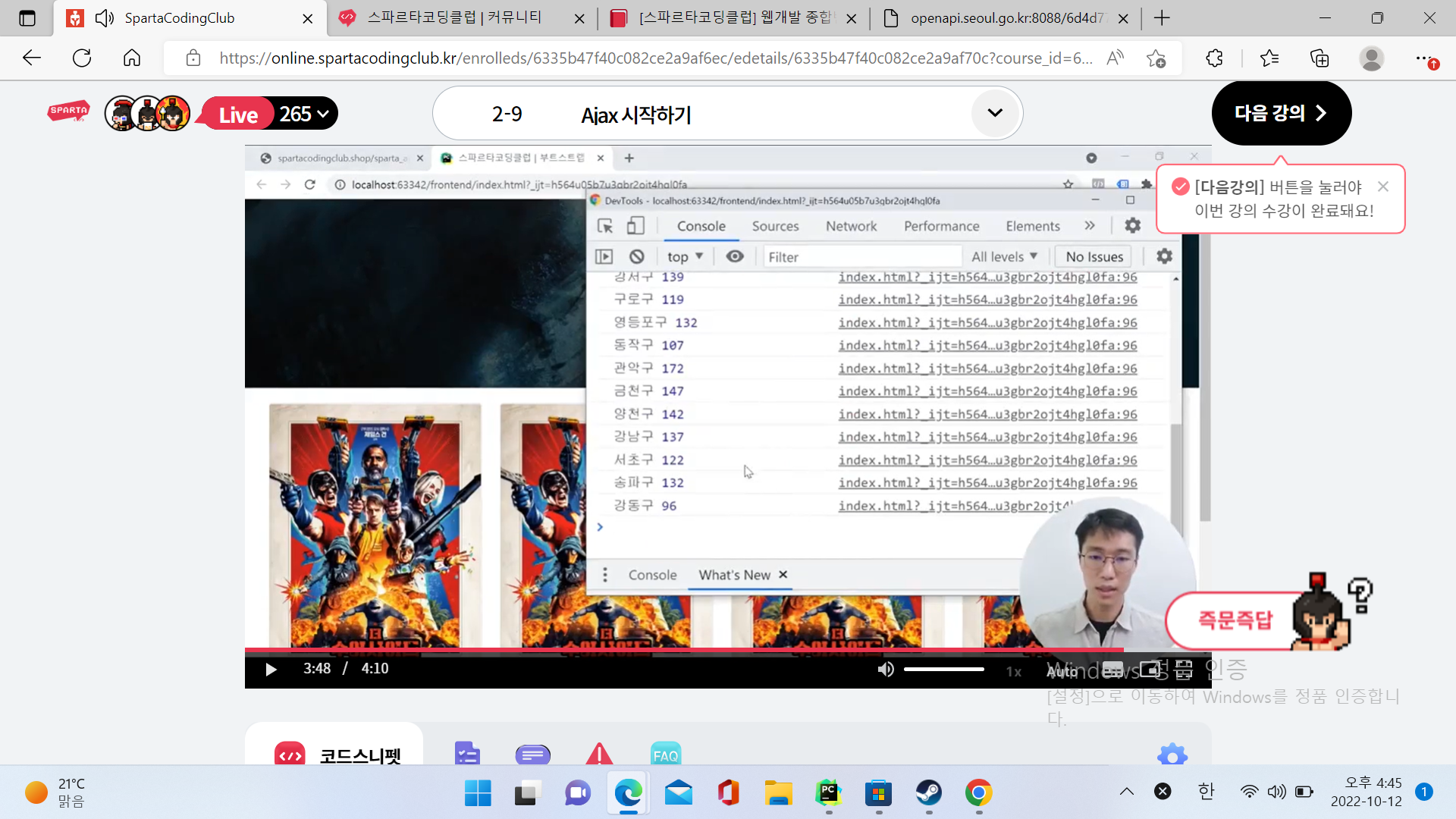Change the 1x playback speed
This screenshot has width=1456, height=819.
(1014, 671)
